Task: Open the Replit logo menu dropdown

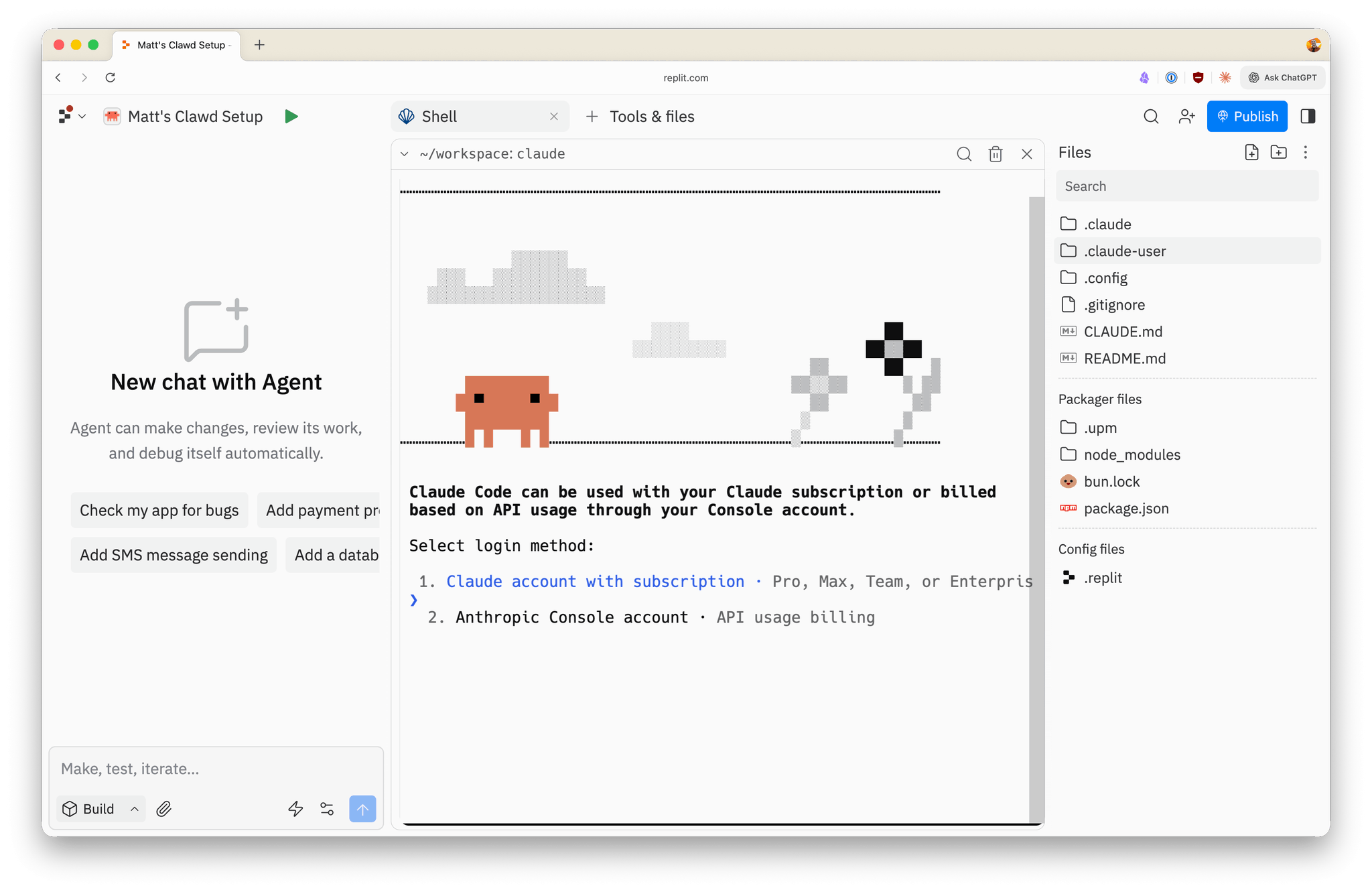Action: coord(72,116)
